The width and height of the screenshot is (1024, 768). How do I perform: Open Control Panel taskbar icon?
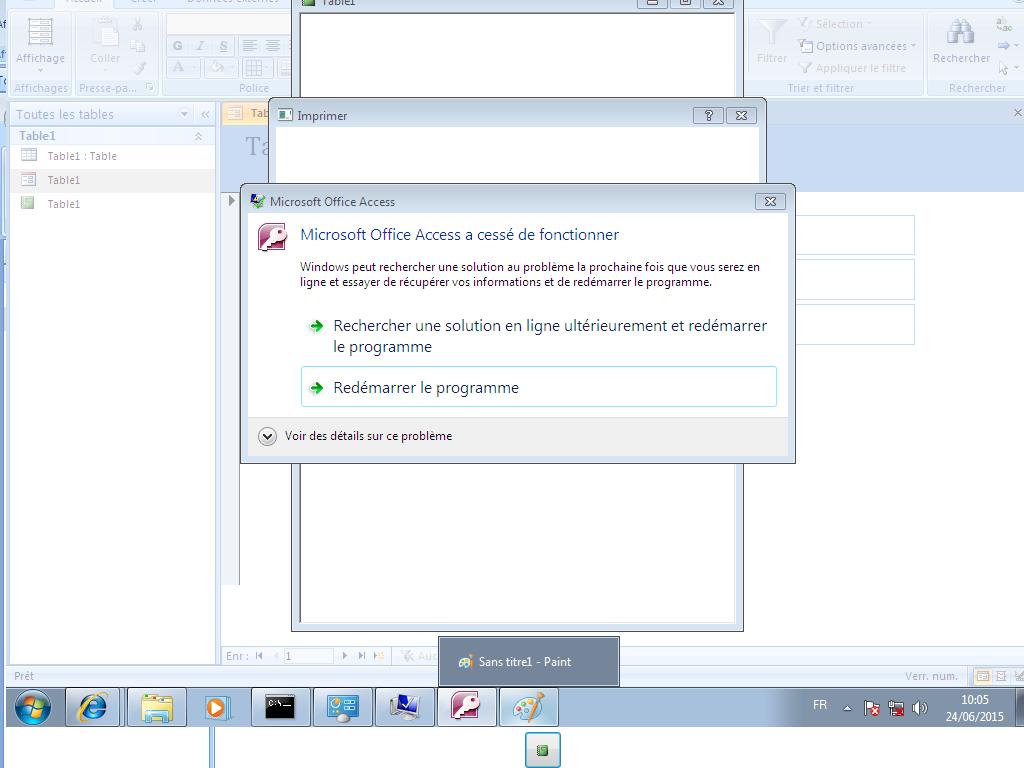pyautogui.click(x=343, y=707)
